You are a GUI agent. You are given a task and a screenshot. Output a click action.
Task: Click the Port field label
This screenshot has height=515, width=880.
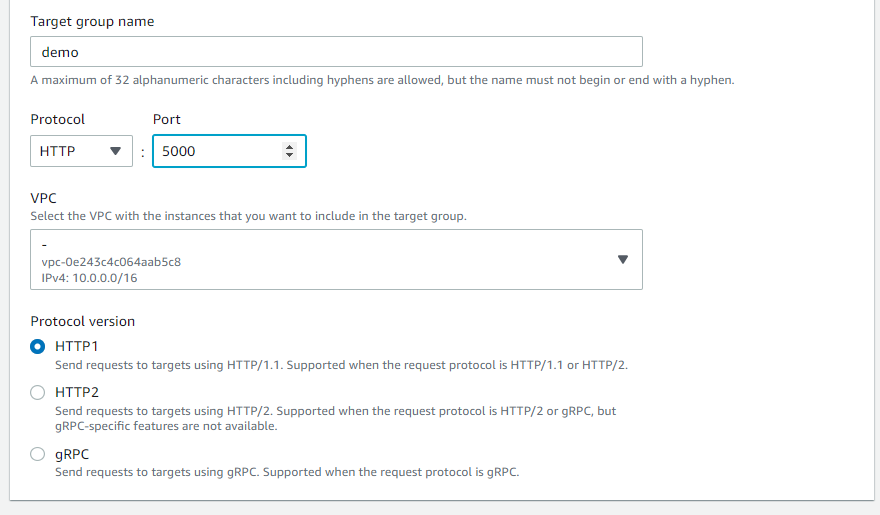(167, 119)
